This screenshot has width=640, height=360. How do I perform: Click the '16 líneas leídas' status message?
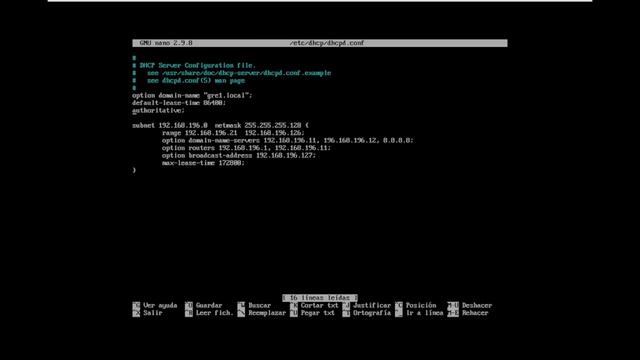tap(320, 298)
